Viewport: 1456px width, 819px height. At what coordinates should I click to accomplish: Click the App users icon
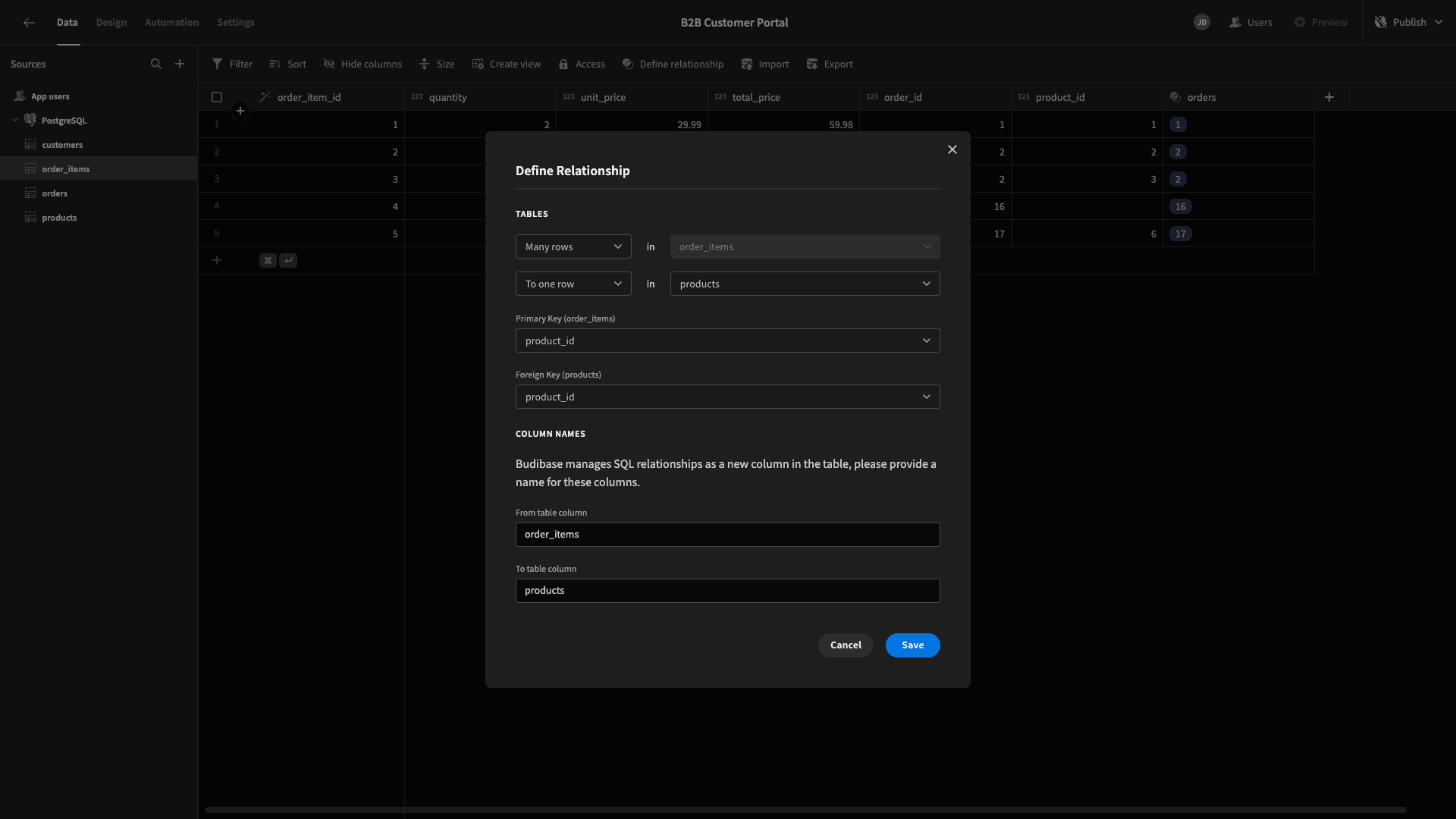(20, 96)
